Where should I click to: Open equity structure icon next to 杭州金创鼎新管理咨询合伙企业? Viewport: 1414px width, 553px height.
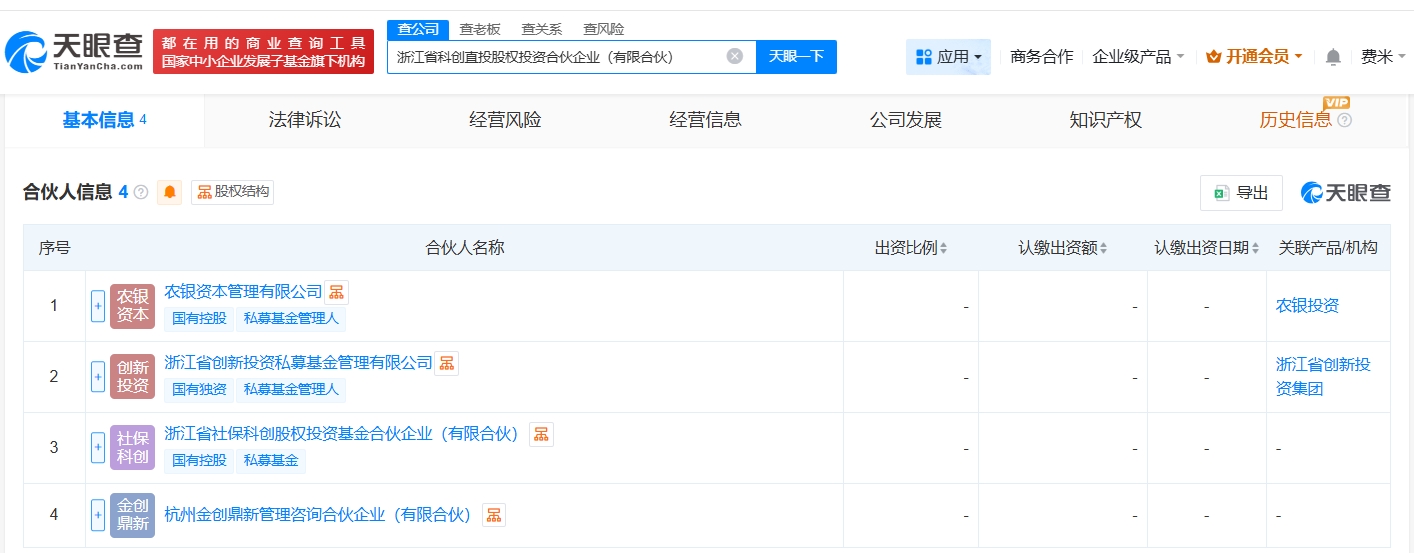point(493,515)
